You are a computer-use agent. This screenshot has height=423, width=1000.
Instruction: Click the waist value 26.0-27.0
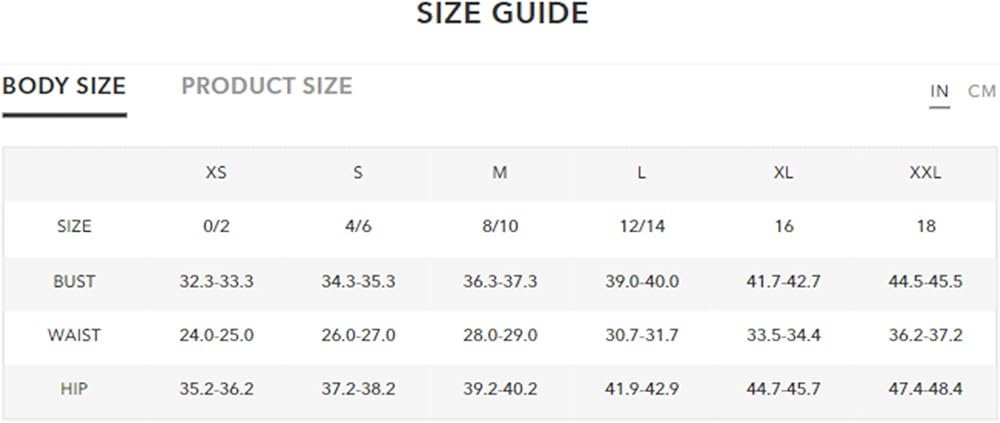[x=358, y=335]
